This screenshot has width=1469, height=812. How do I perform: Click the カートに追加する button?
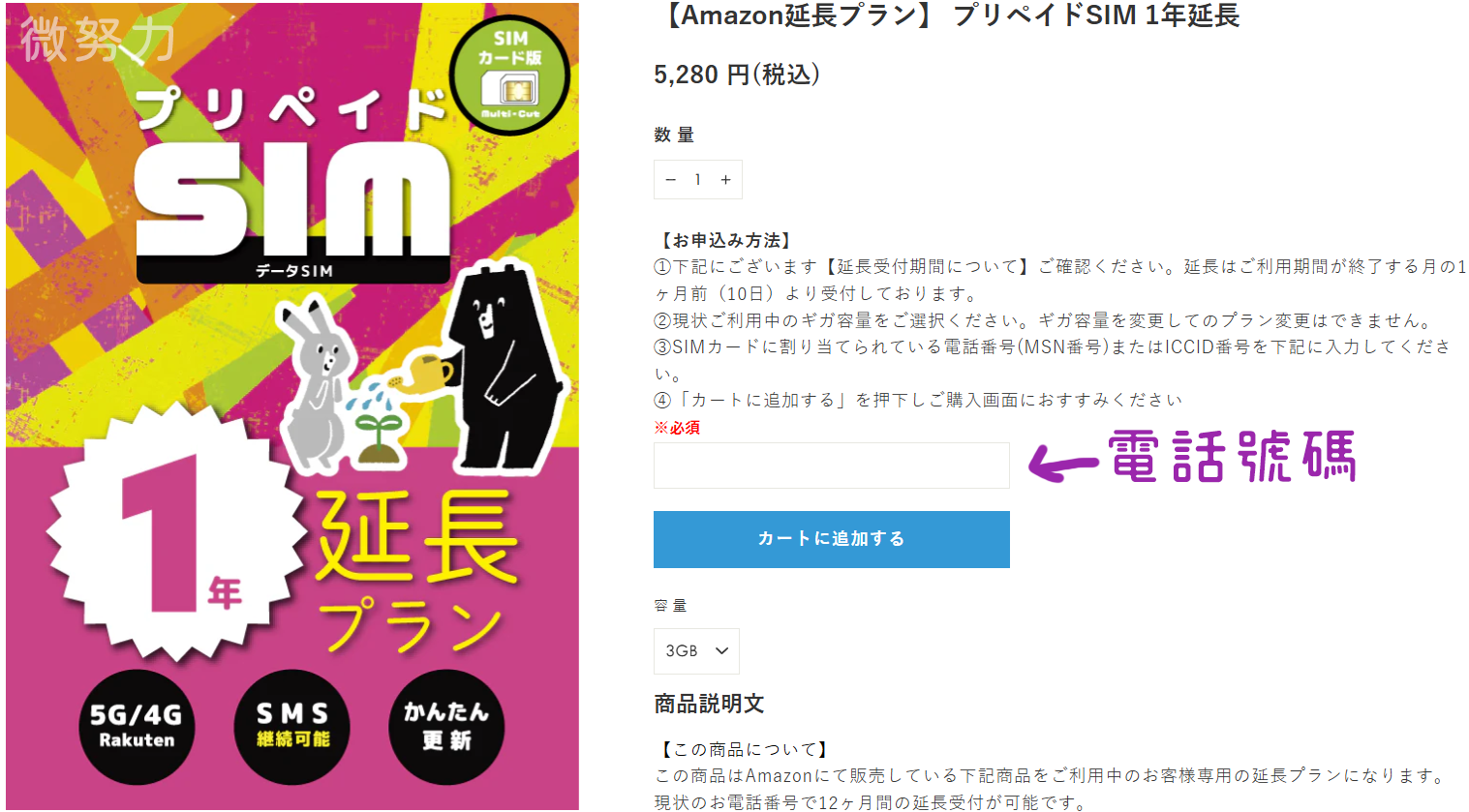point(832,539)
